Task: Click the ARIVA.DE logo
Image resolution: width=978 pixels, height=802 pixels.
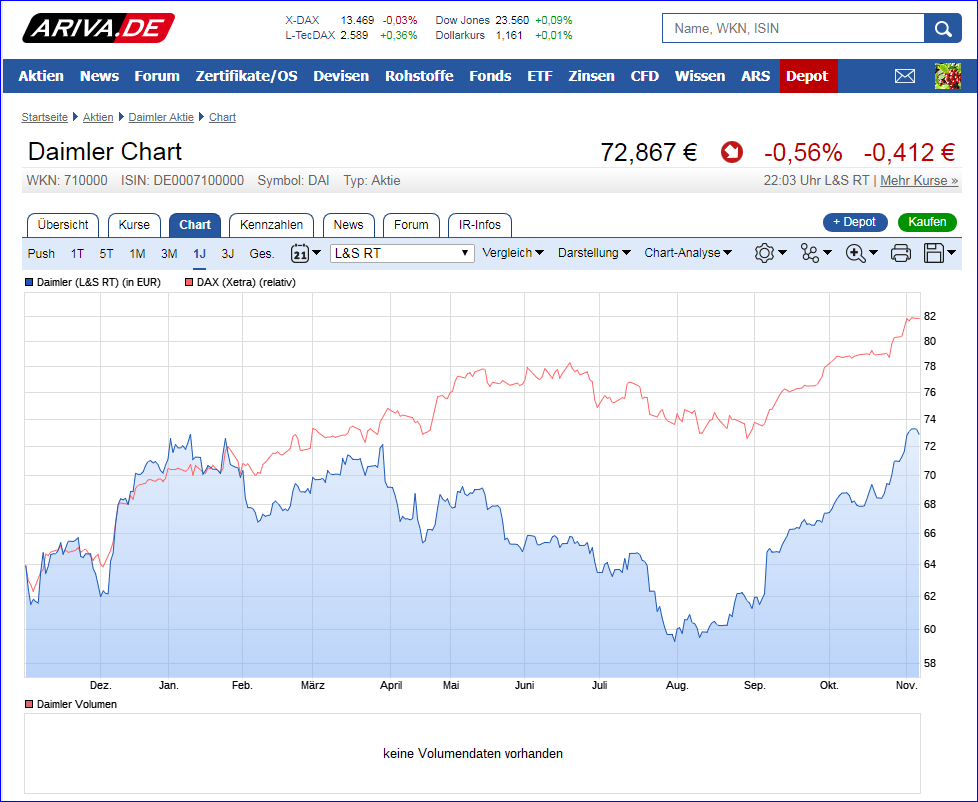Action: (x=98, y=28)
